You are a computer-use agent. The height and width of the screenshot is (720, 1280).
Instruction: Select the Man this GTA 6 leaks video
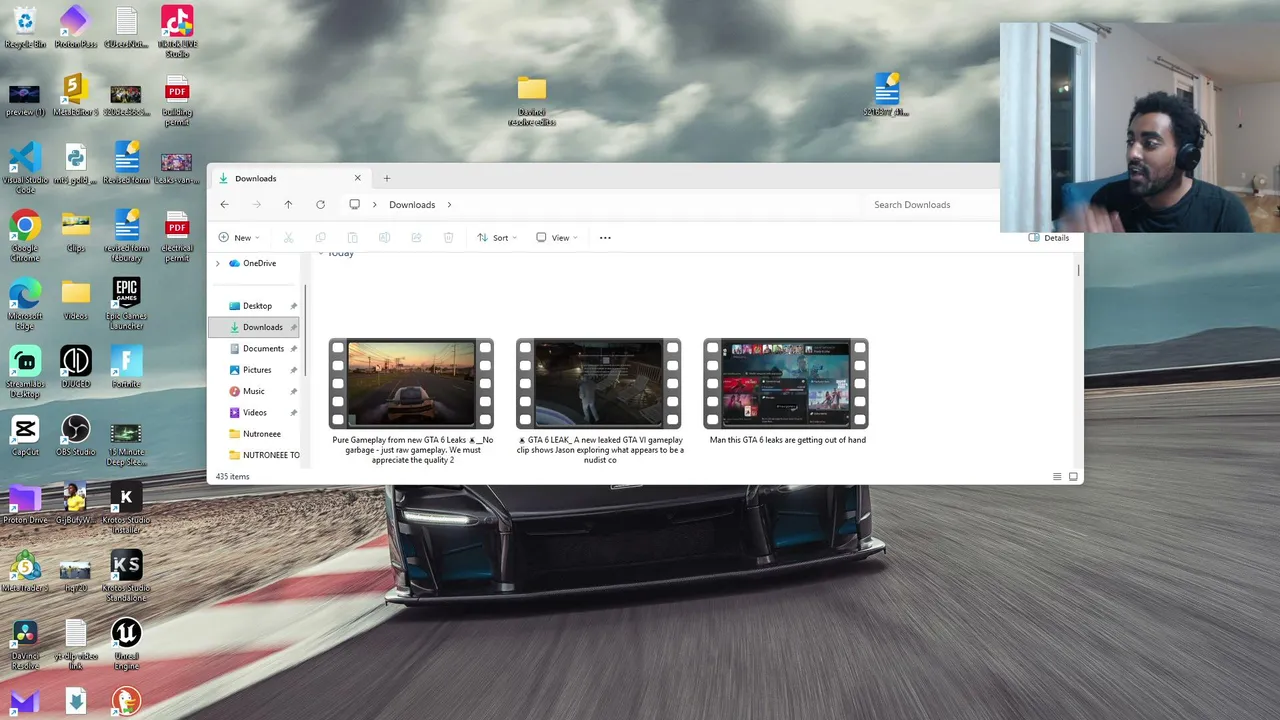pos(787,392)
